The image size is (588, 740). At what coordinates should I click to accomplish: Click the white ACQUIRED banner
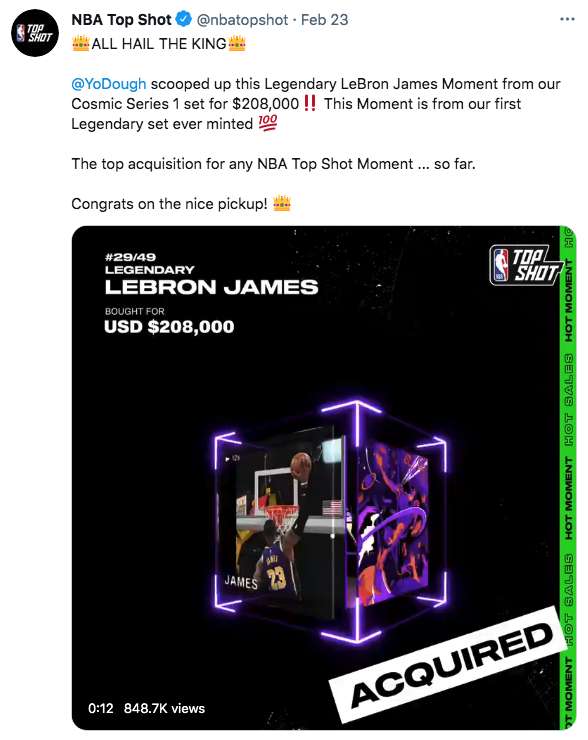[x=449, y=665]
